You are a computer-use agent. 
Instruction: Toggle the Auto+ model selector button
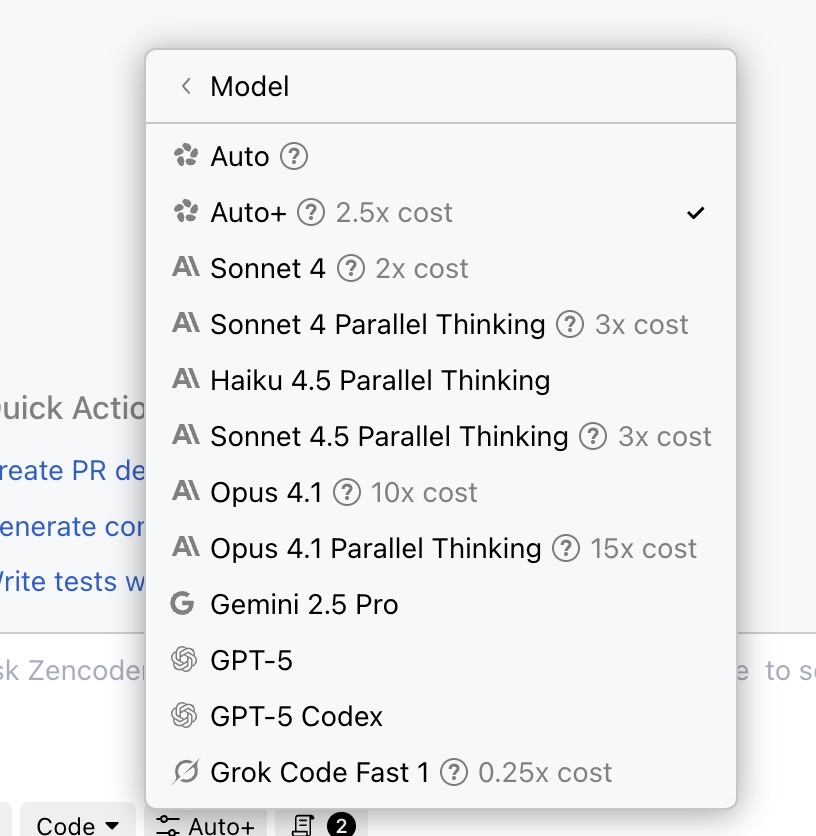tap(206, 825)
